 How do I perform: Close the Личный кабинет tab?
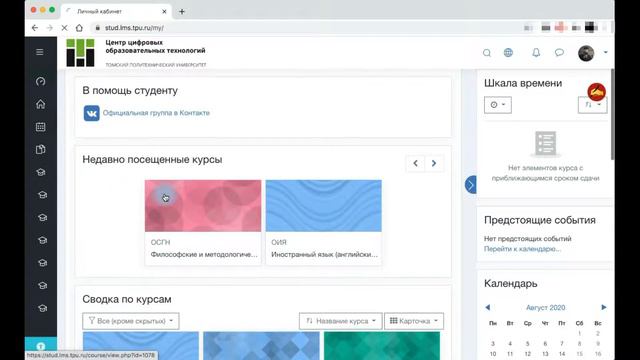click(x=164, y=11)
